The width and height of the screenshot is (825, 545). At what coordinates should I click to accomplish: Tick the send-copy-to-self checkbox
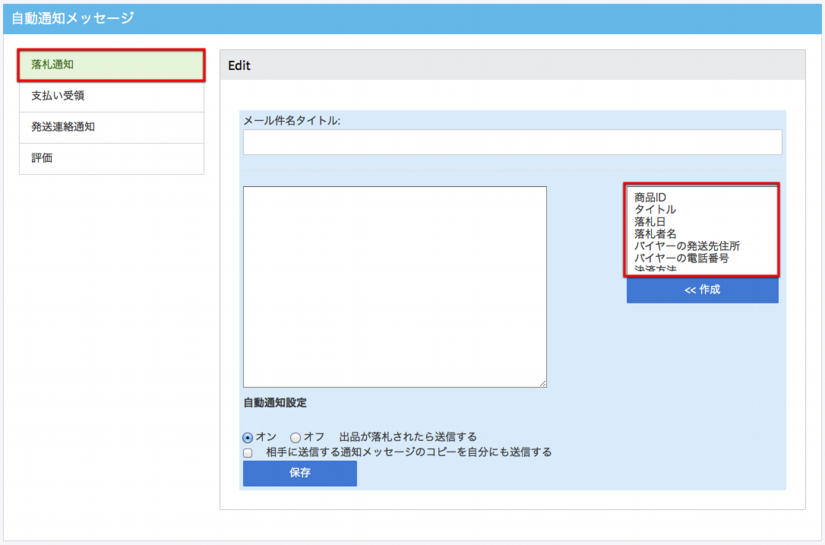[248, 452]
